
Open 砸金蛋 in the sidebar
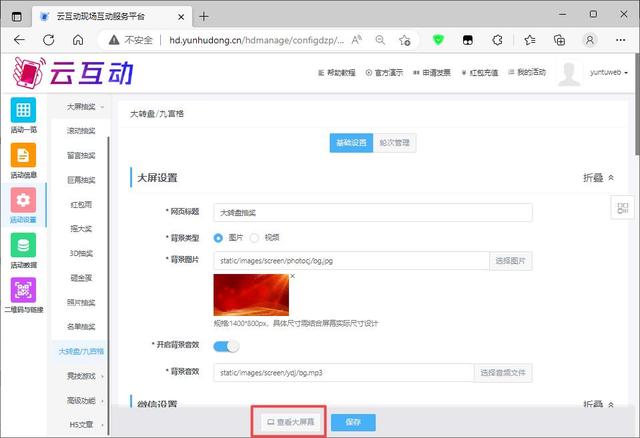click(x=81, y=278)
